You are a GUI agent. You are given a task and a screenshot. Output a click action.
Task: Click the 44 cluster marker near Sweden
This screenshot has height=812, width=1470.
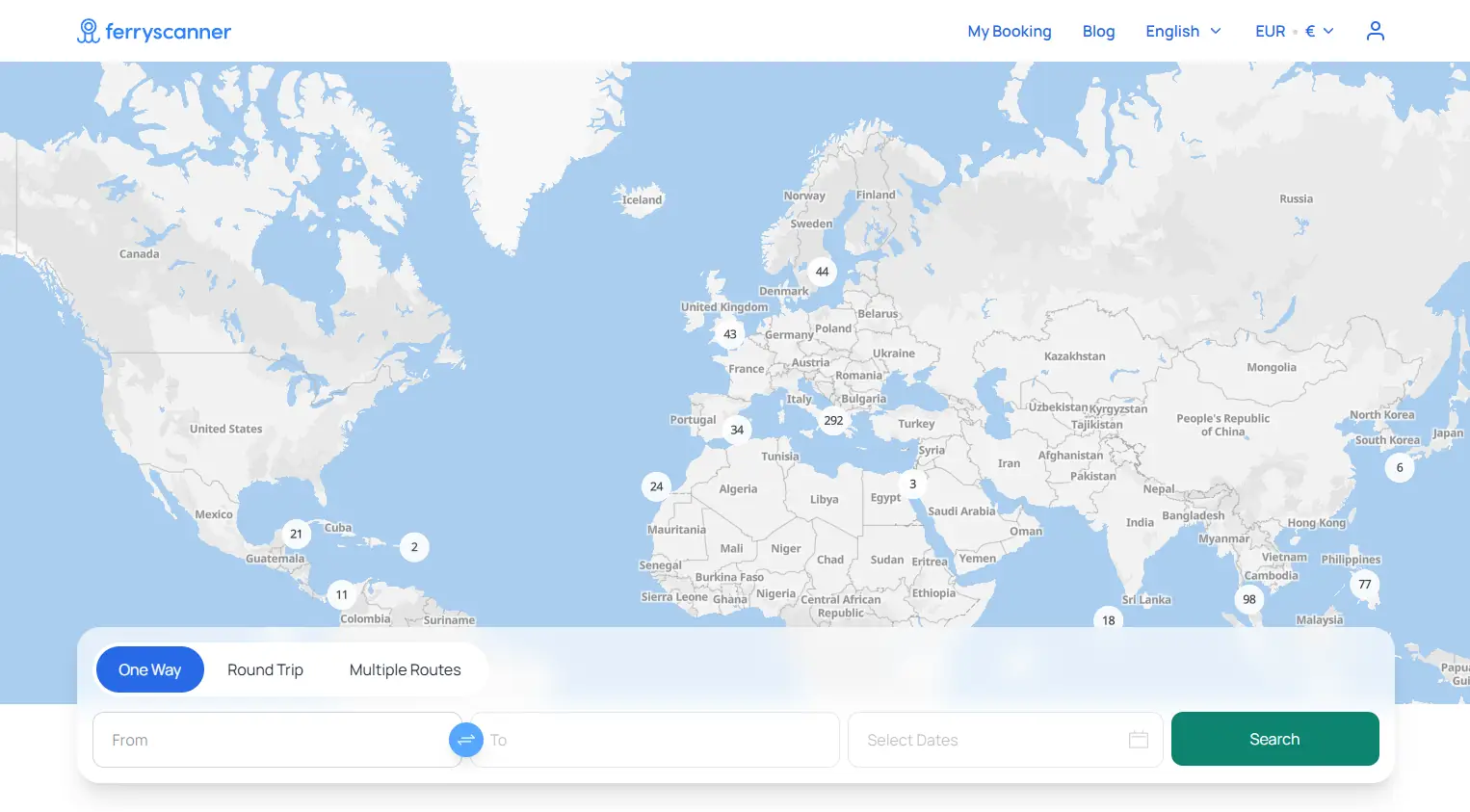click(822, 272)
